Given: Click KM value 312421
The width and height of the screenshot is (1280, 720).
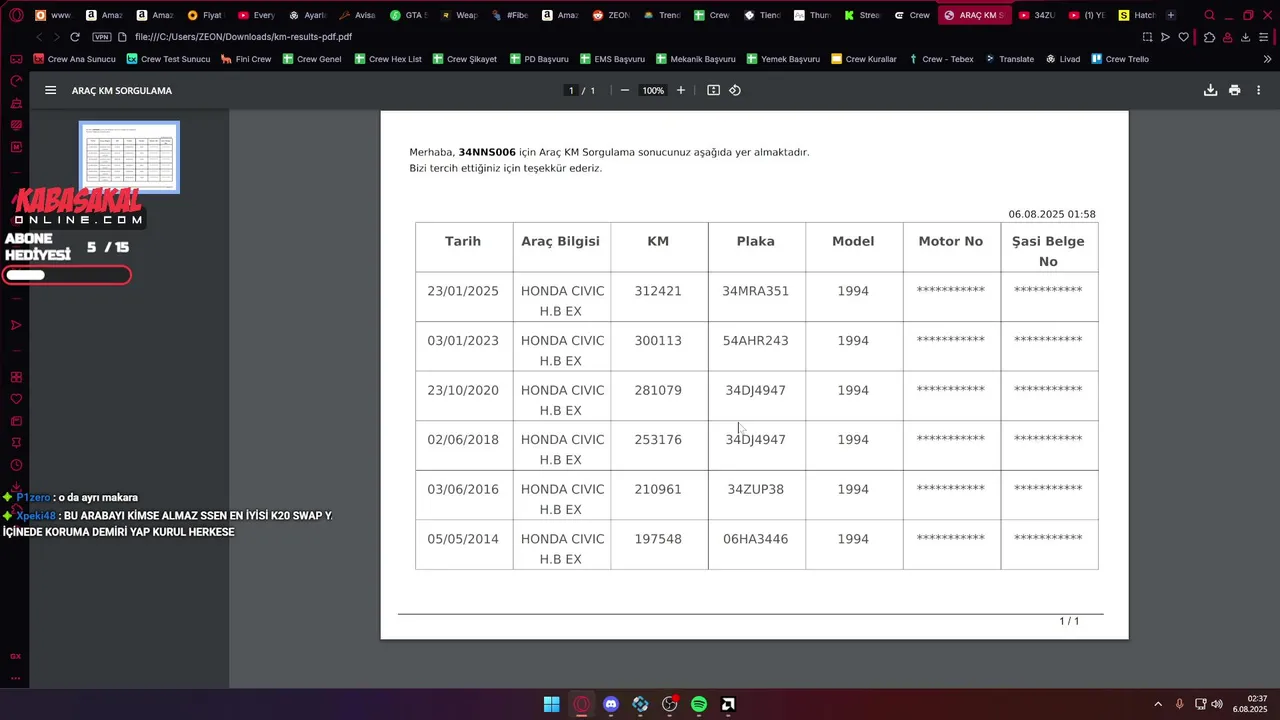Looking at the screenshot, I should click(x=658, y=291).
